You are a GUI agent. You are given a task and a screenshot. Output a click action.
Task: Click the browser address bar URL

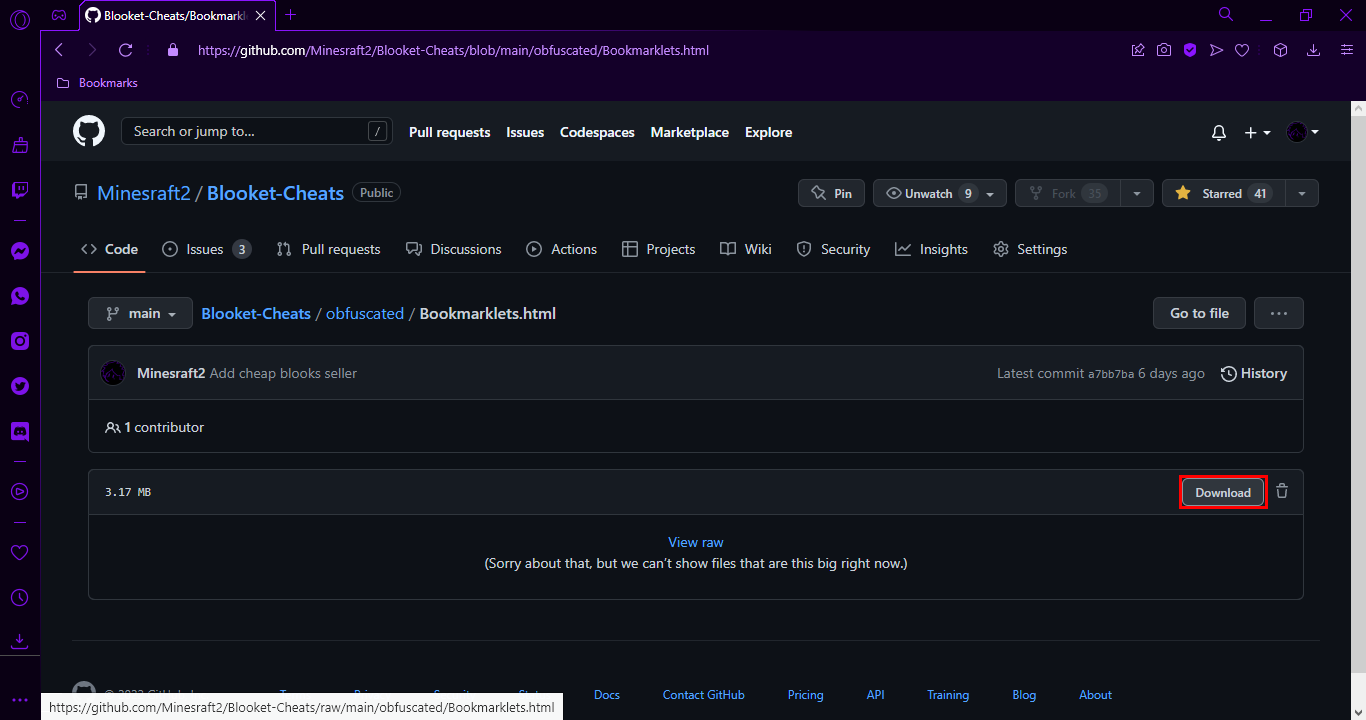(x=454, y=50)
